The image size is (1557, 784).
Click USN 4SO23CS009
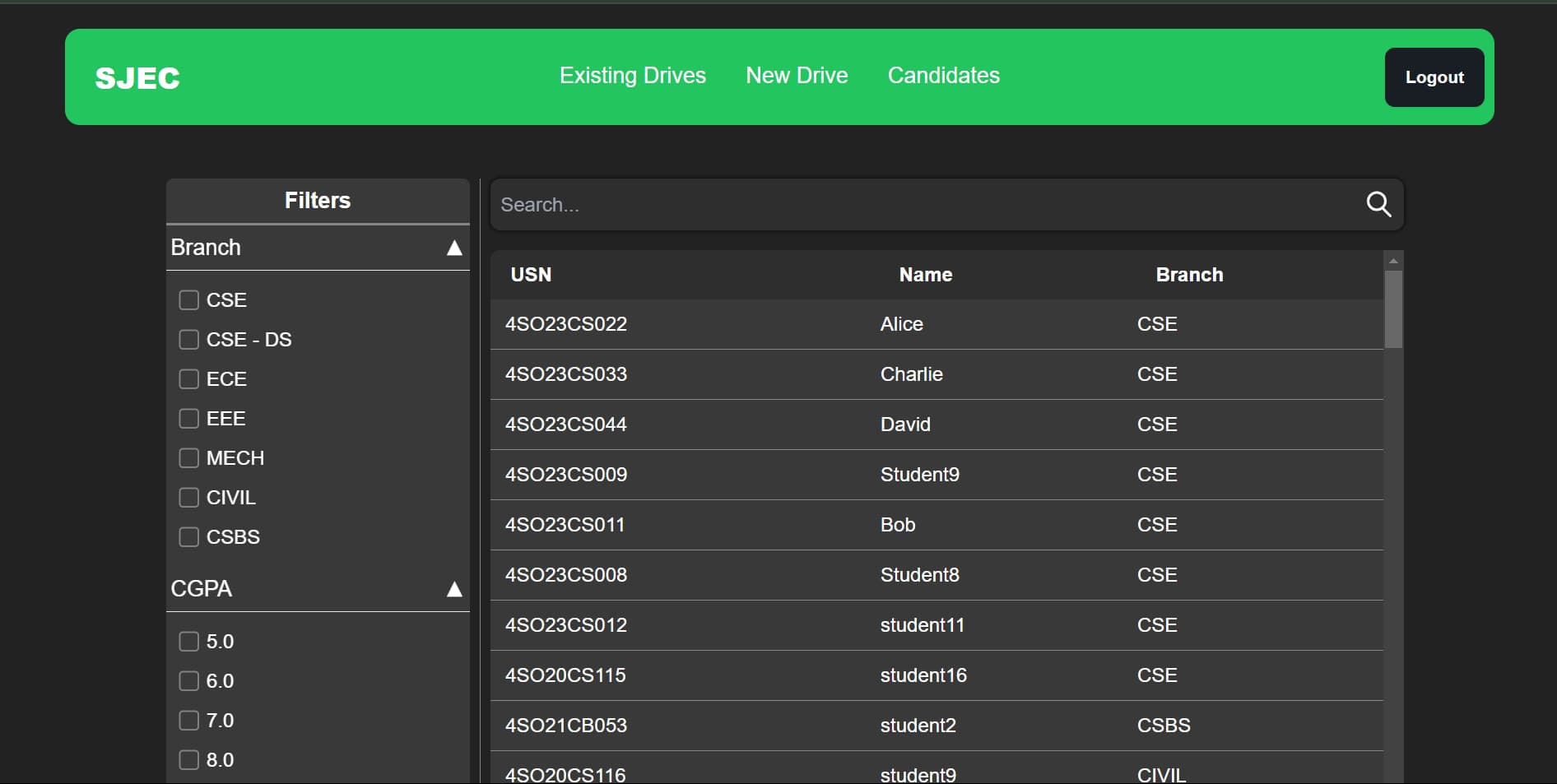tap(566, 475)
